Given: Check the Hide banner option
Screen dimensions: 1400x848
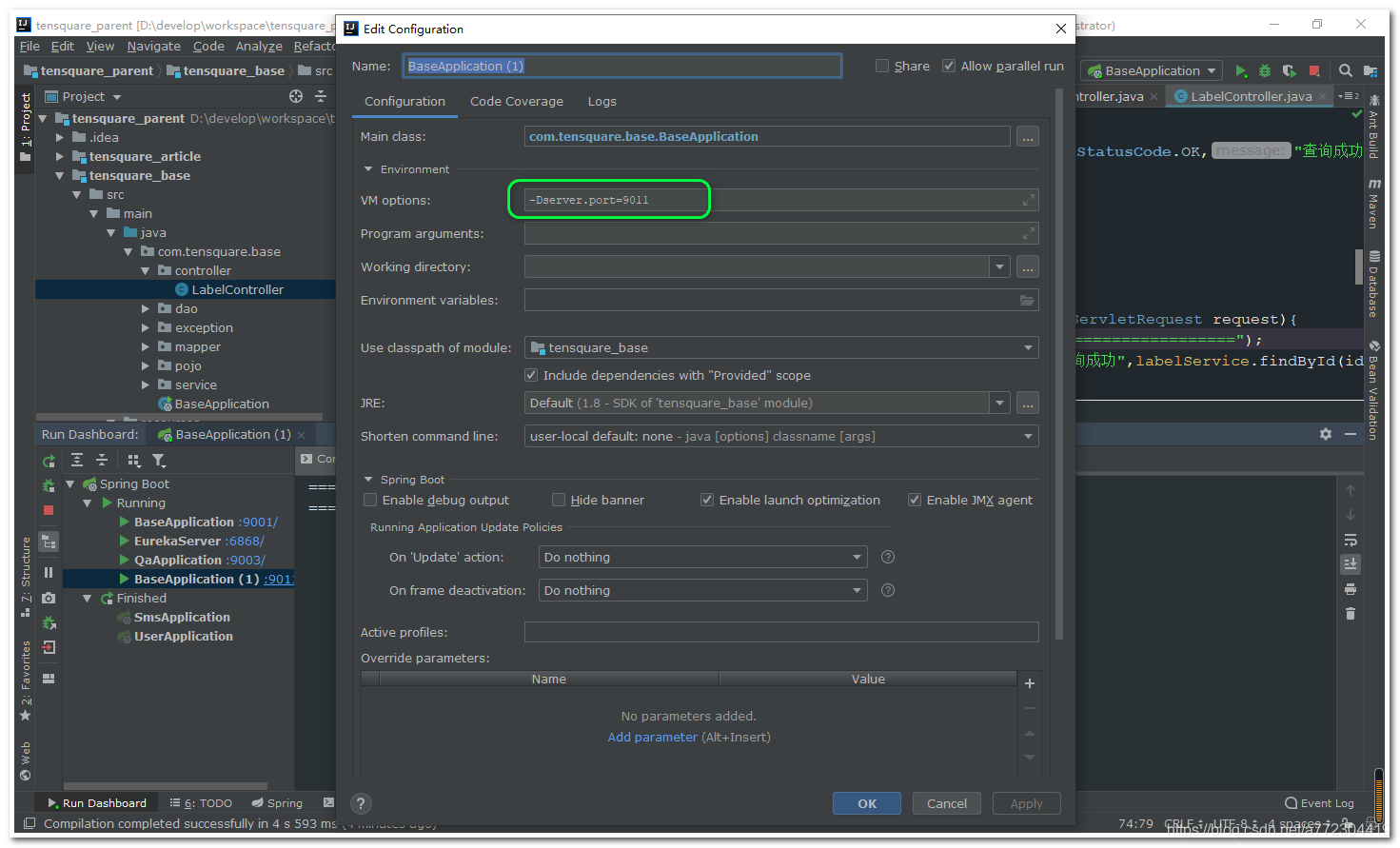Looking at the screenshot, I should click(x=560, y=500).
